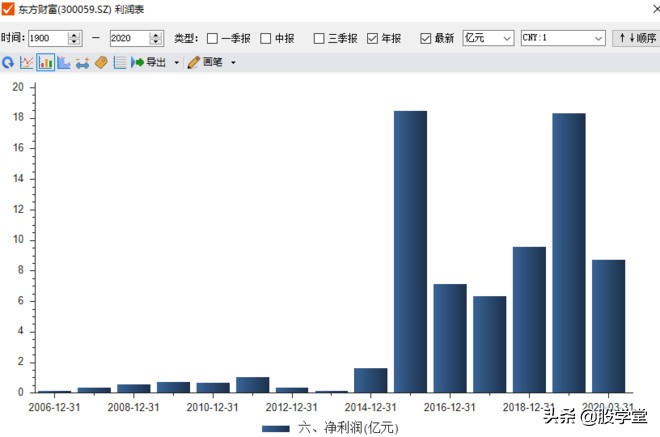Click the 2006-12-31 axis label

tap(54, 408)
